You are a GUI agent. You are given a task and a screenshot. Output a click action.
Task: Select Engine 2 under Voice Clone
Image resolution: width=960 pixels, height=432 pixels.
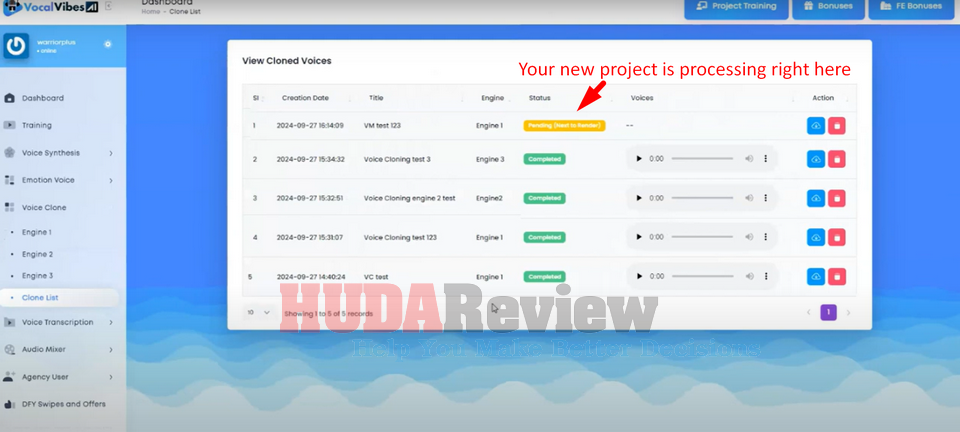[37, 254]
